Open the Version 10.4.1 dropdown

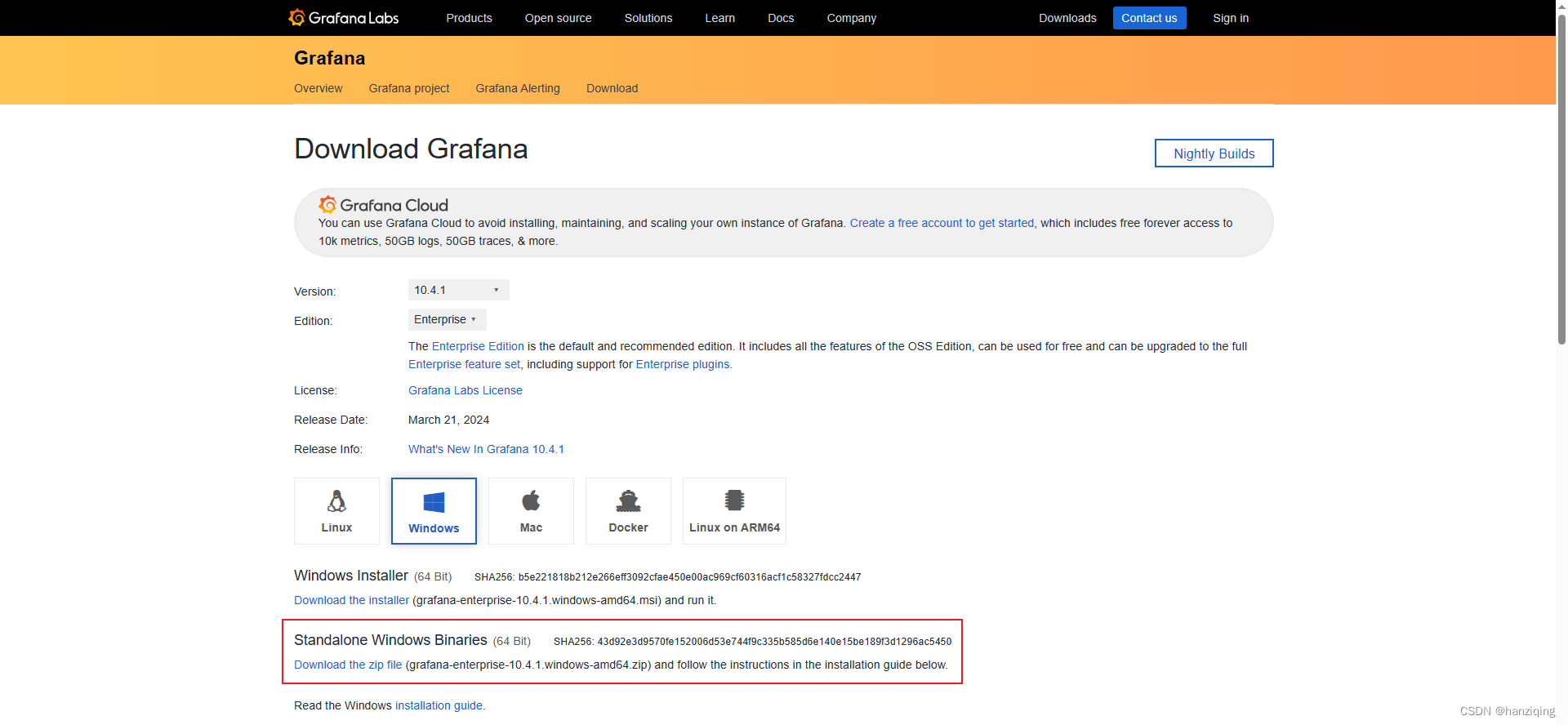coord(458,290)
